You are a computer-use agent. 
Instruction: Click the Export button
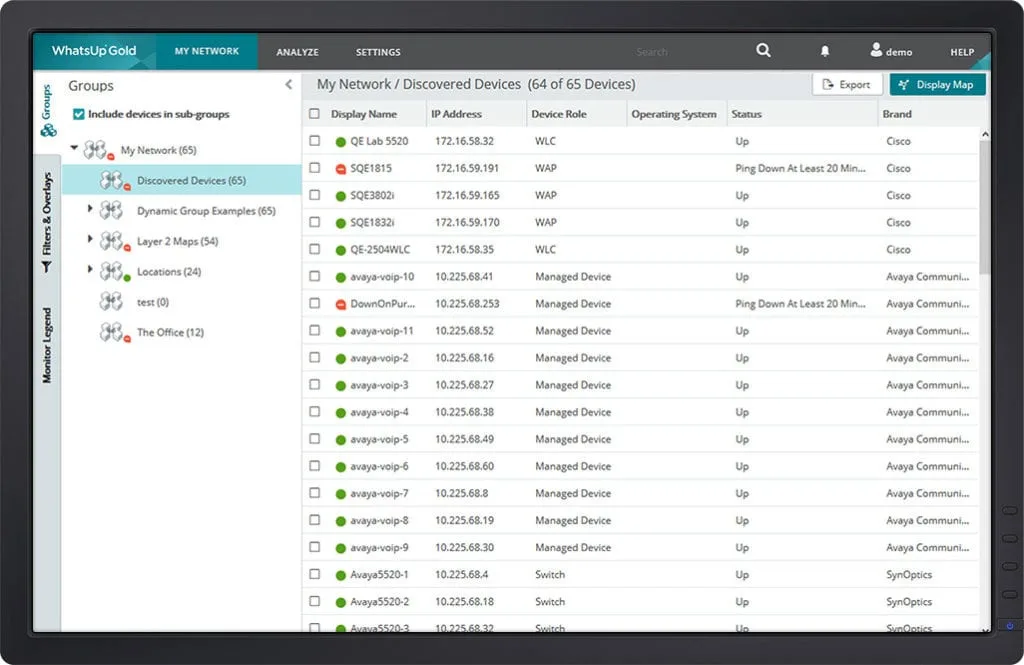[847, 84]
